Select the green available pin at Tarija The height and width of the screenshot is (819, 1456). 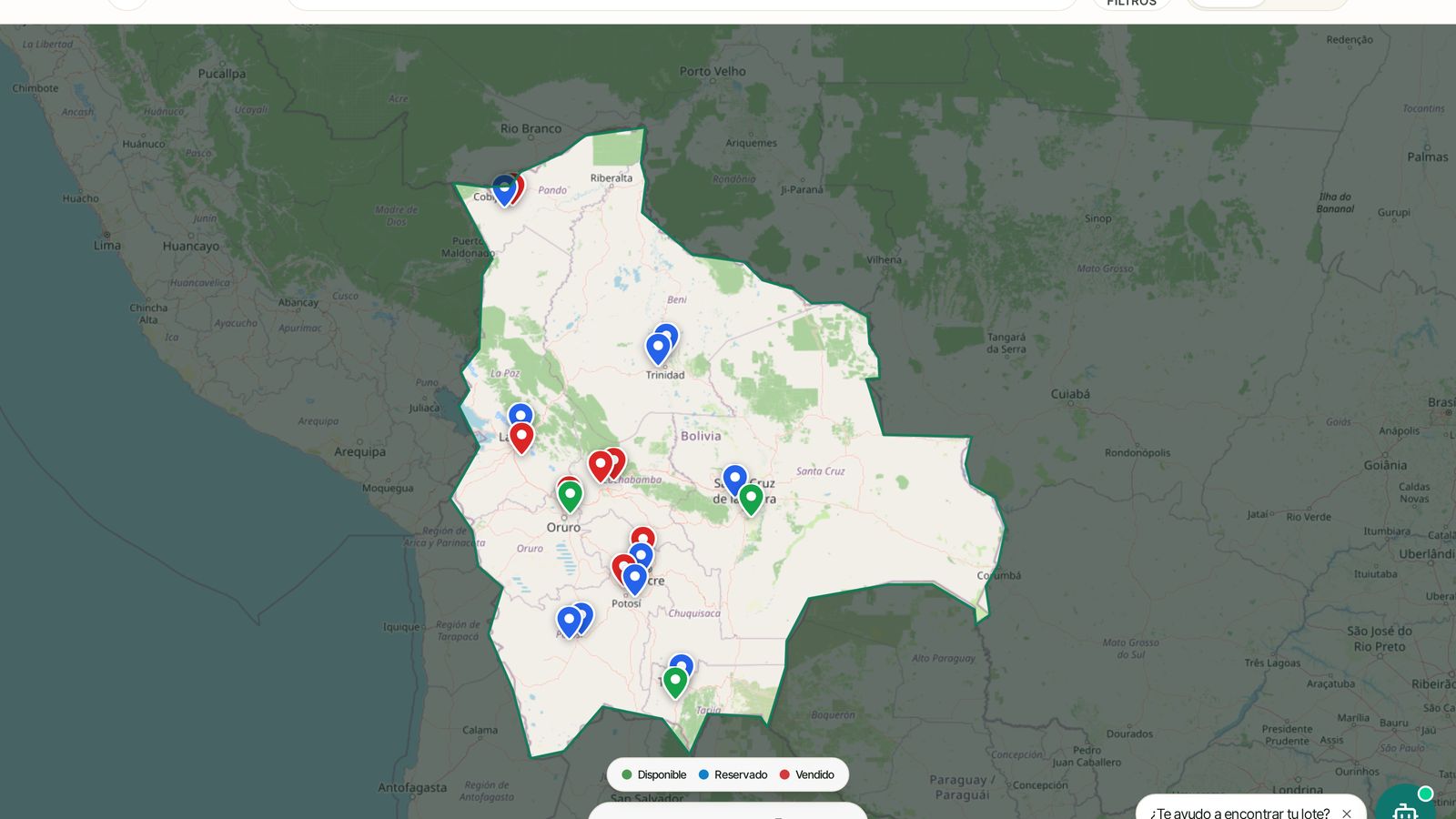pyautogui.click(x=675, y=682)
